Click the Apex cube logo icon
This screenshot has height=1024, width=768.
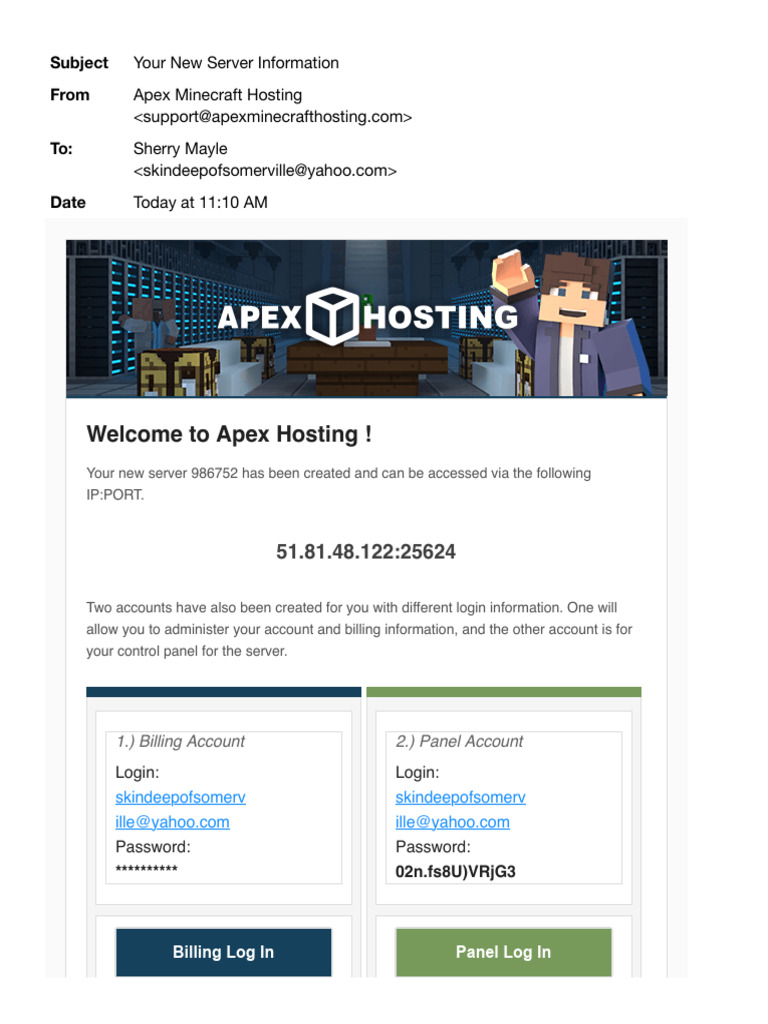(x=333, y=316)
